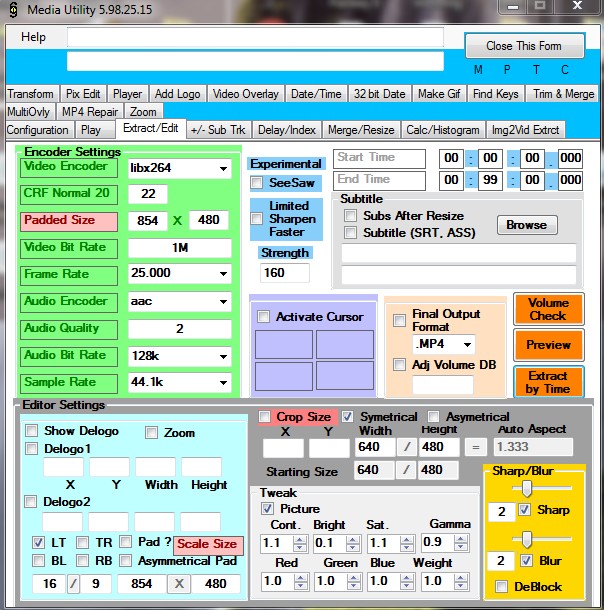Go to the Make Gif tab

tap(439, 94)
